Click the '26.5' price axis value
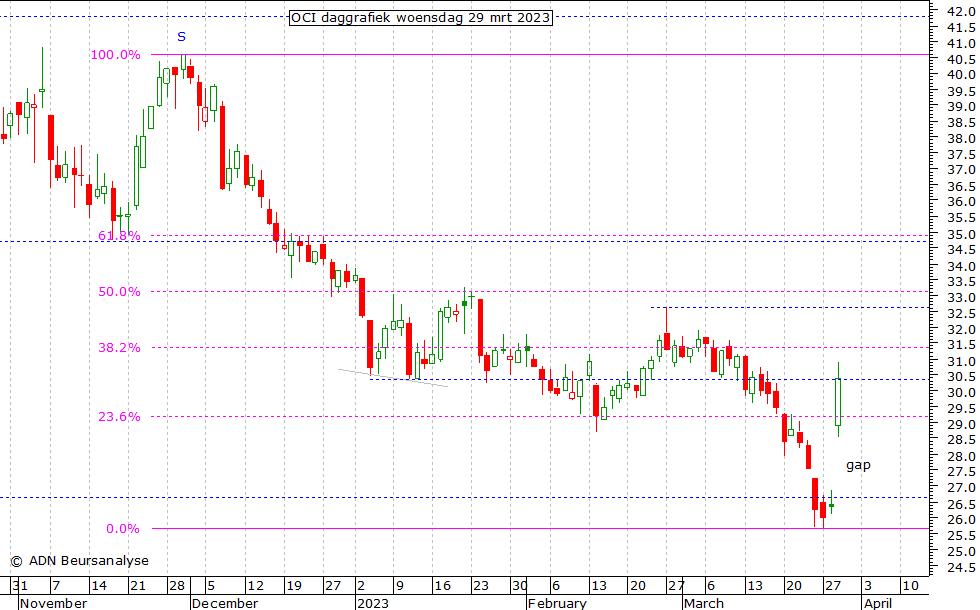Image resolution: width=980 pixels, height=610 pixels. (961, 504)
